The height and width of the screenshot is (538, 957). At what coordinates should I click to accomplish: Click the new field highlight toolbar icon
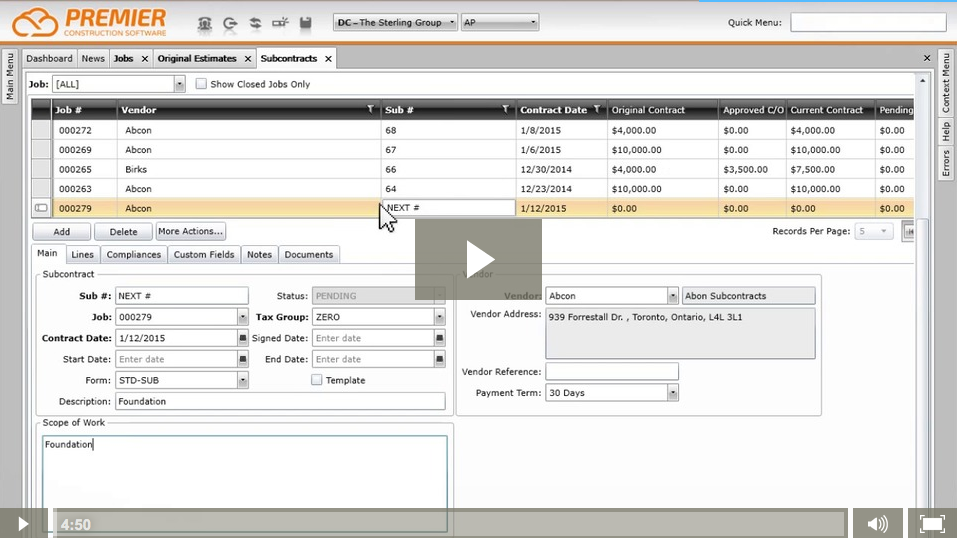(x=280, y=23)
